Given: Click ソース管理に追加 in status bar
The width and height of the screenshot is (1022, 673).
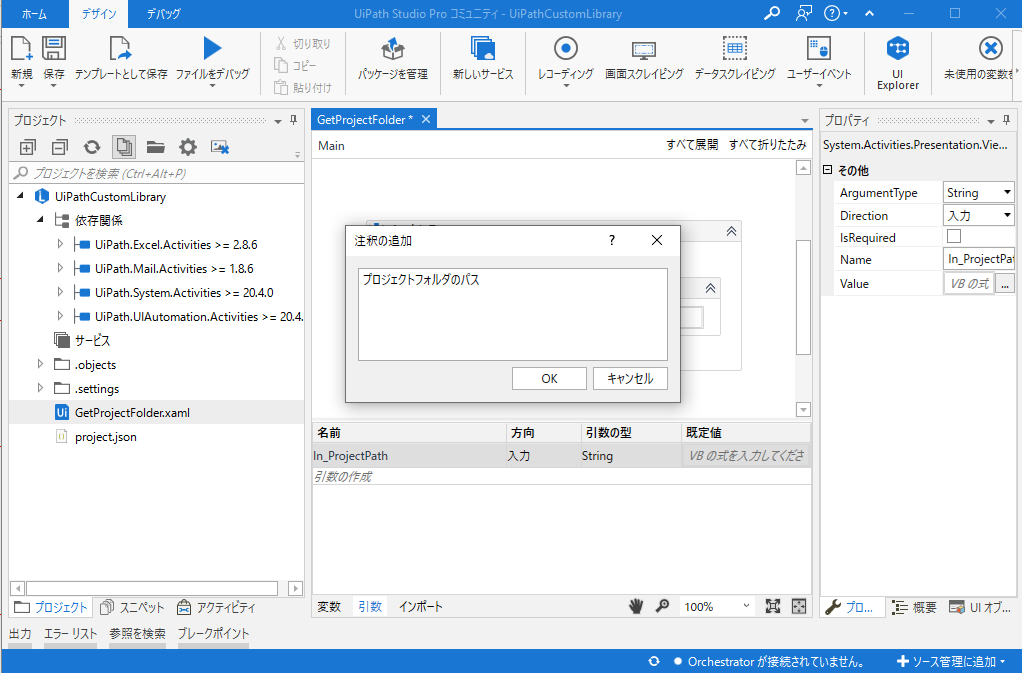Looking at the screenshot, I should click(x=951, y=661).
